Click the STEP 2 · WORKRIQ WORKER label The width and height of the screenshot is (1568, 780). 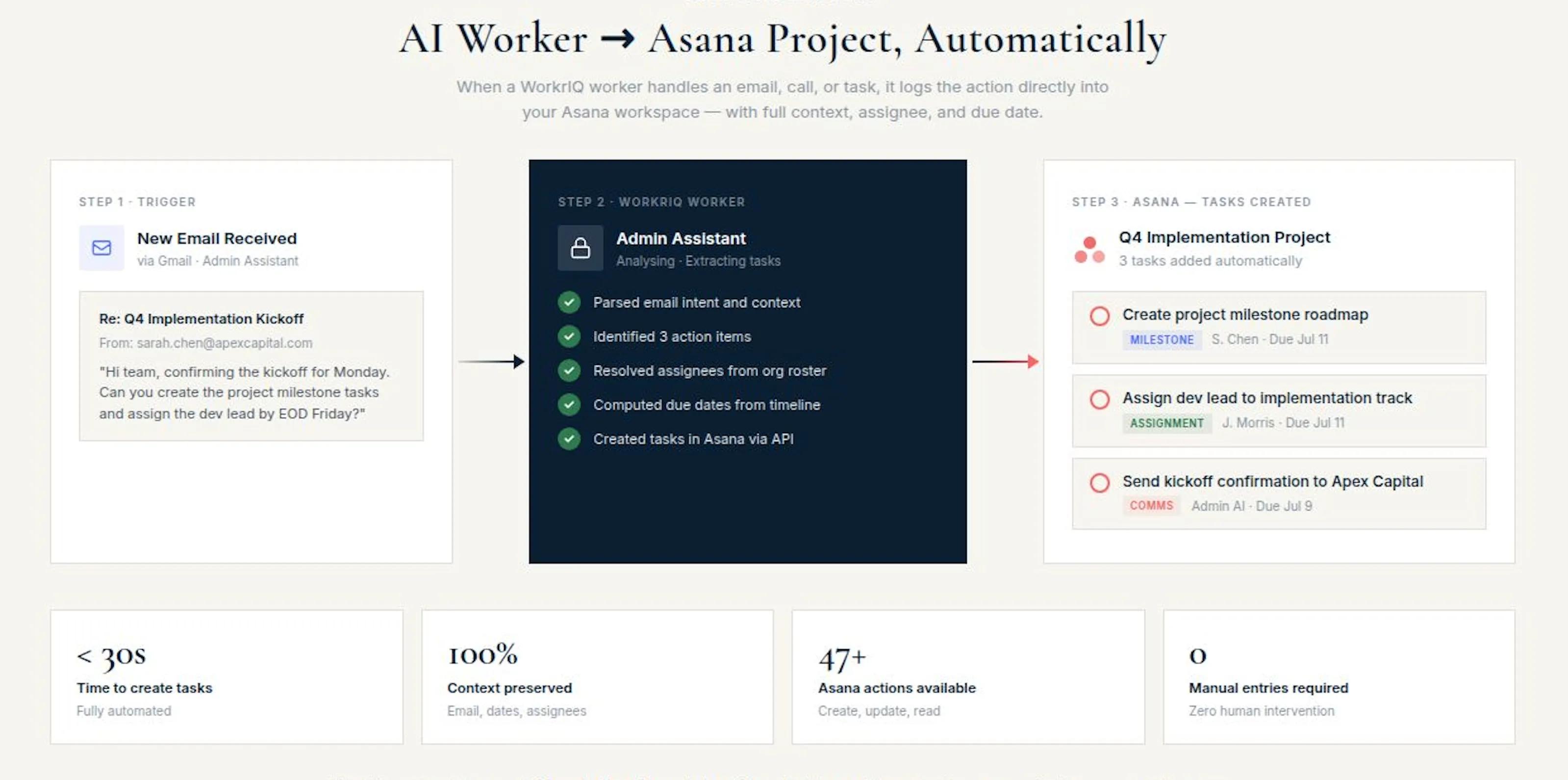point(651,202)
